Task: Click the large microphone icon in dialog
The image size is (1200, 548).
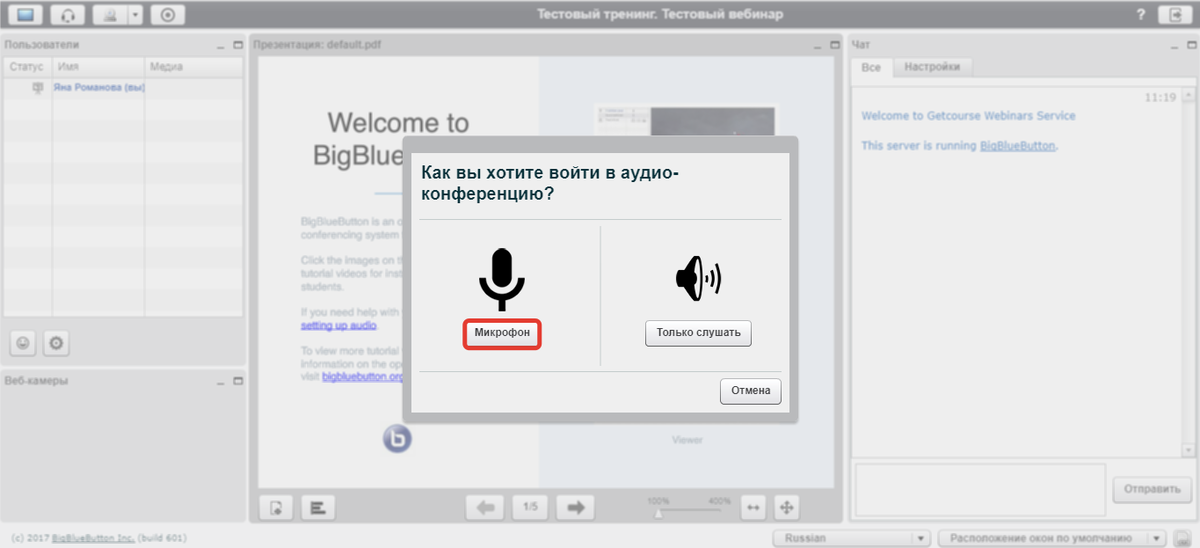Action: [502, 279]
